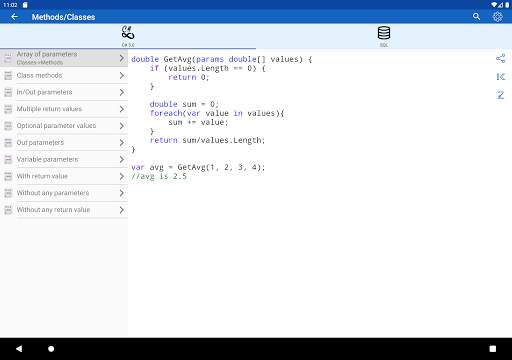Tap chevron next to Out parameters
This screenshot has height=360, width=512.
click(x=122, y=143)
